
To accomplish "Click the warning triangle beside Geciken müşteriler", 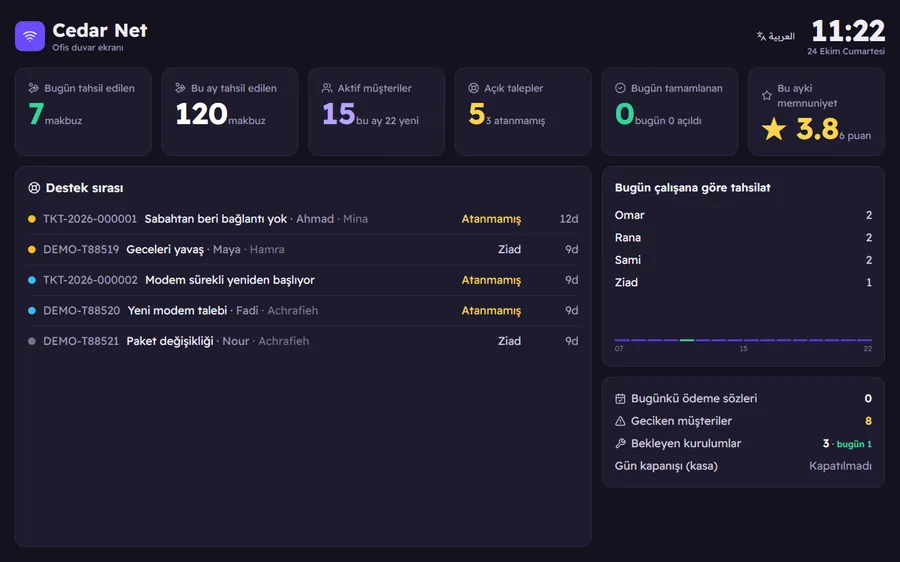I will pyautogui.click(x=620, y=421).
